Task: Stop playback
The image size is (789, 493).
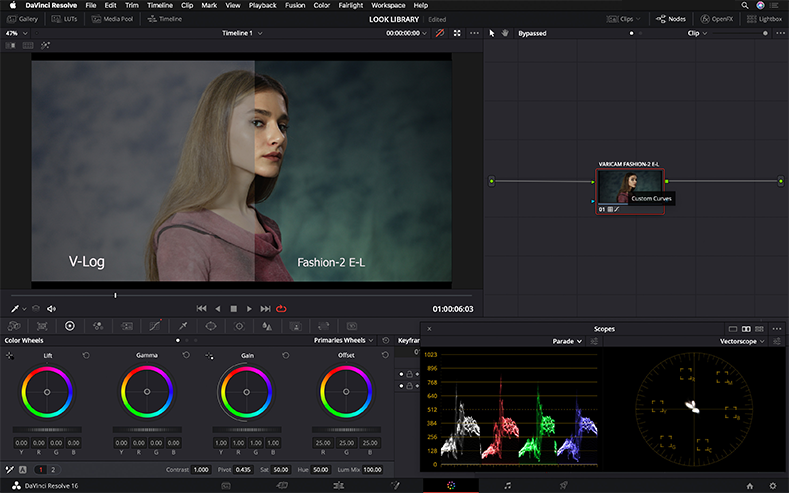Action: 233,309
